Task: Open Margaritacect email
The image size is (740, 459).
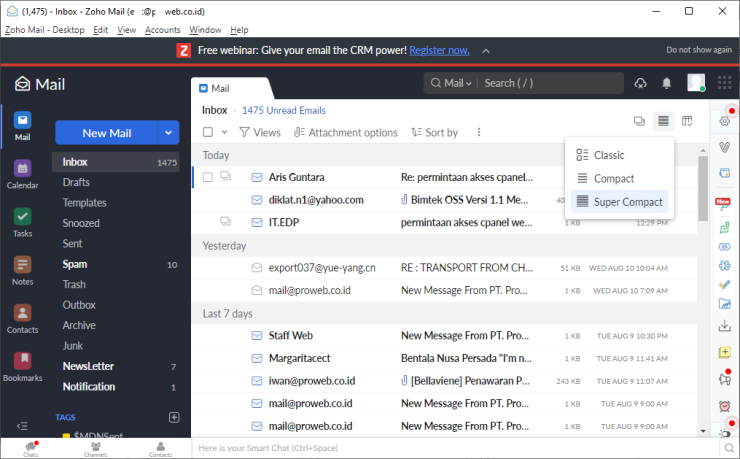Action: pyautogui.click(x=445, y=359)
